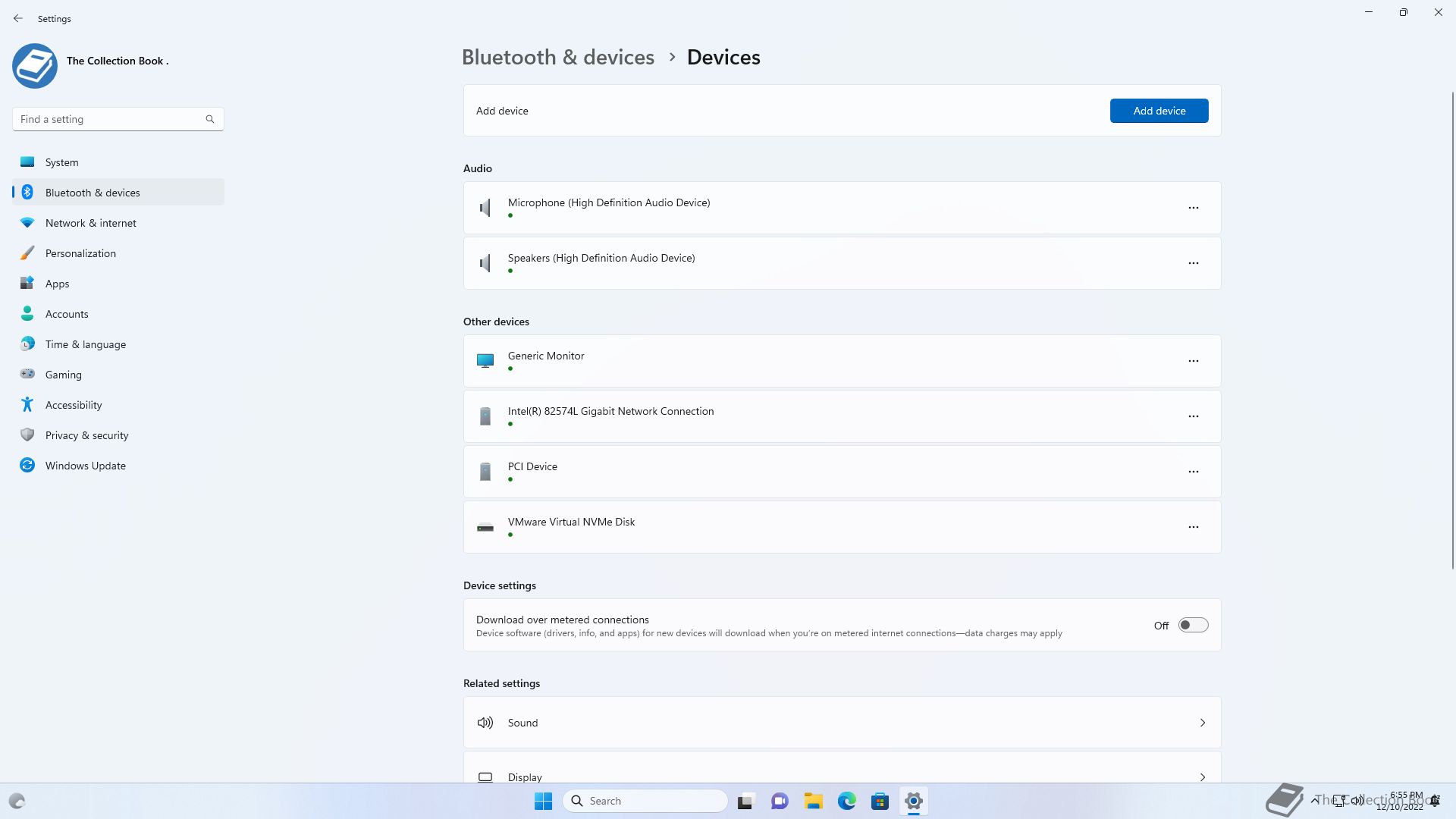Click the Generic Monitor display icon
1456x819 pixels.
coord(485,361)
